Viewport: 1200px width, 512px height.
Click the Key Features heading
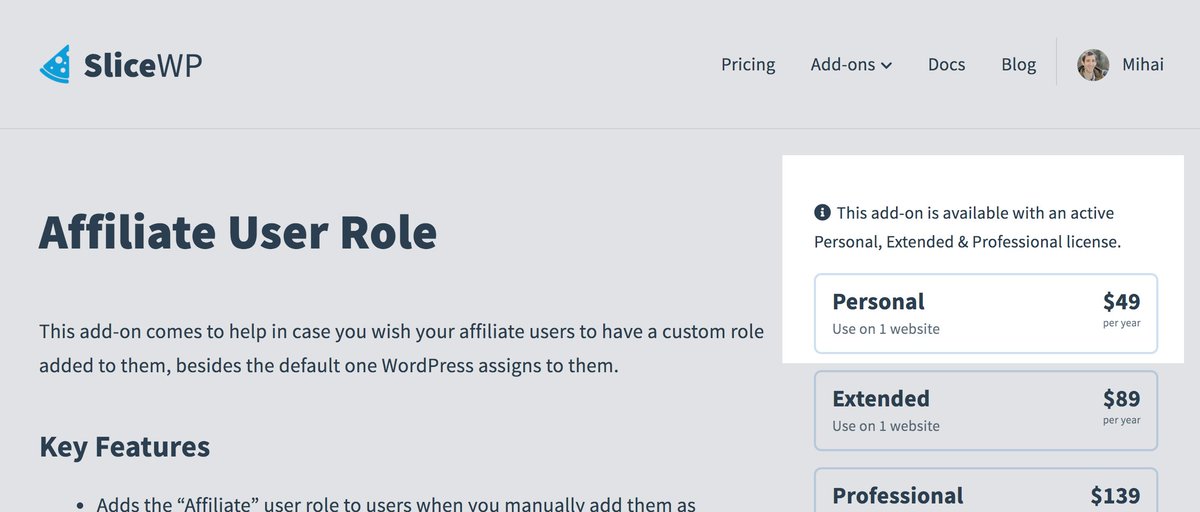click(125, 446)
